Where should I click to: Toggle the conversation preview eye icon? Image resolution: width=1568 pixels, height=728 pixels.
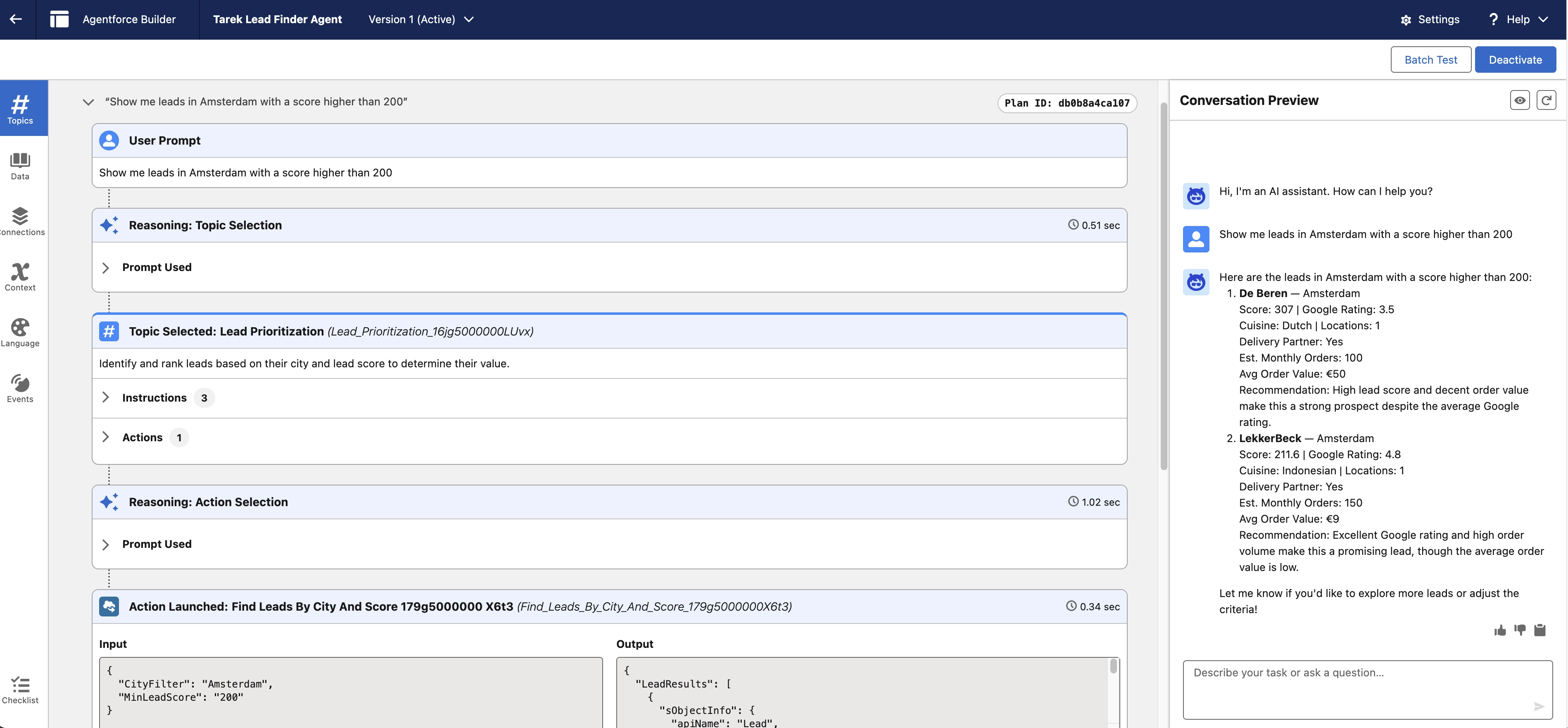click(1519, 100)
